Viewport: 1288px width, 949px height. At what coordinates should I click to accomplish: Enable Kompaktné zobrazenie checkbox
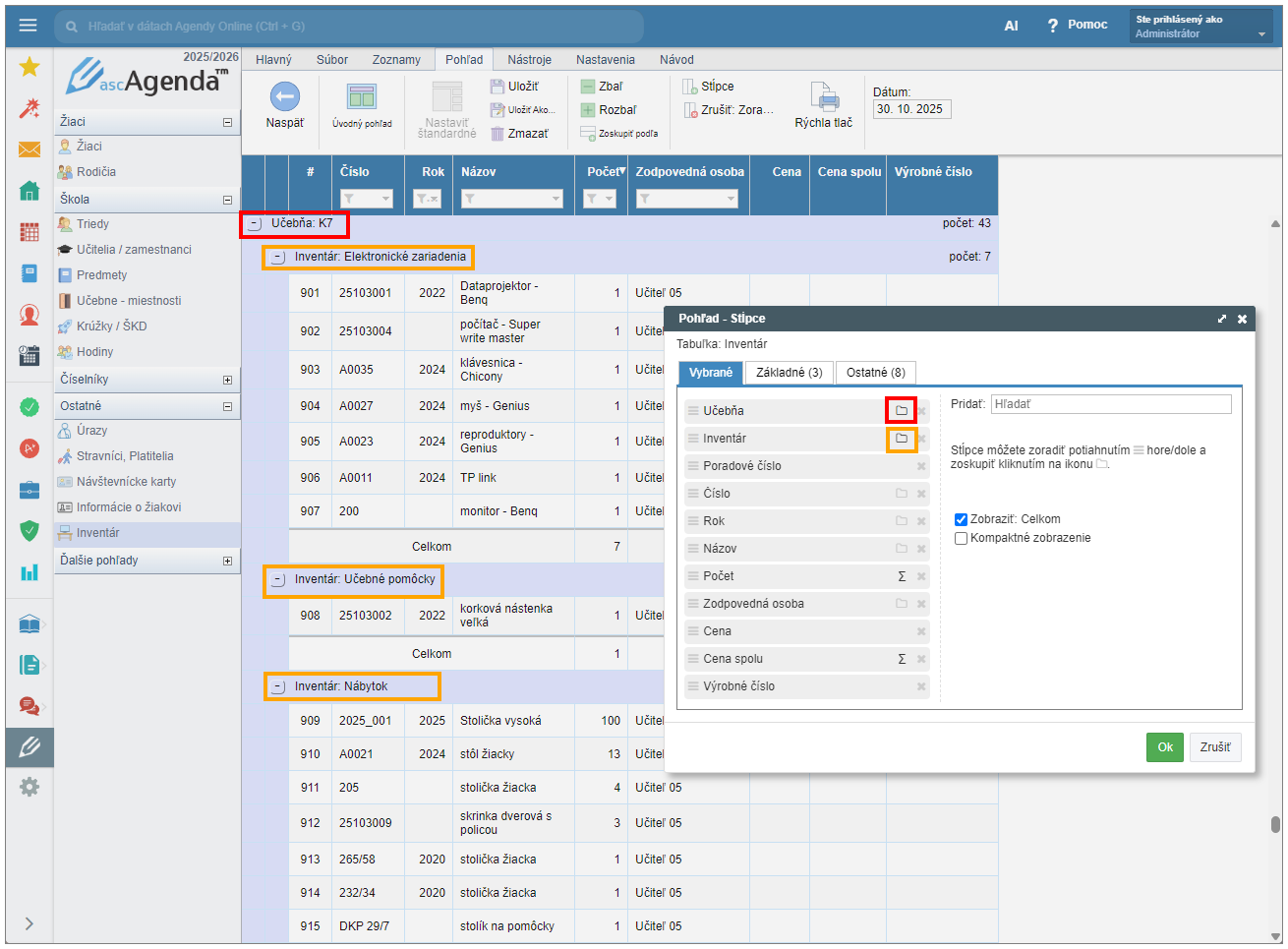(x=961, y=538)
